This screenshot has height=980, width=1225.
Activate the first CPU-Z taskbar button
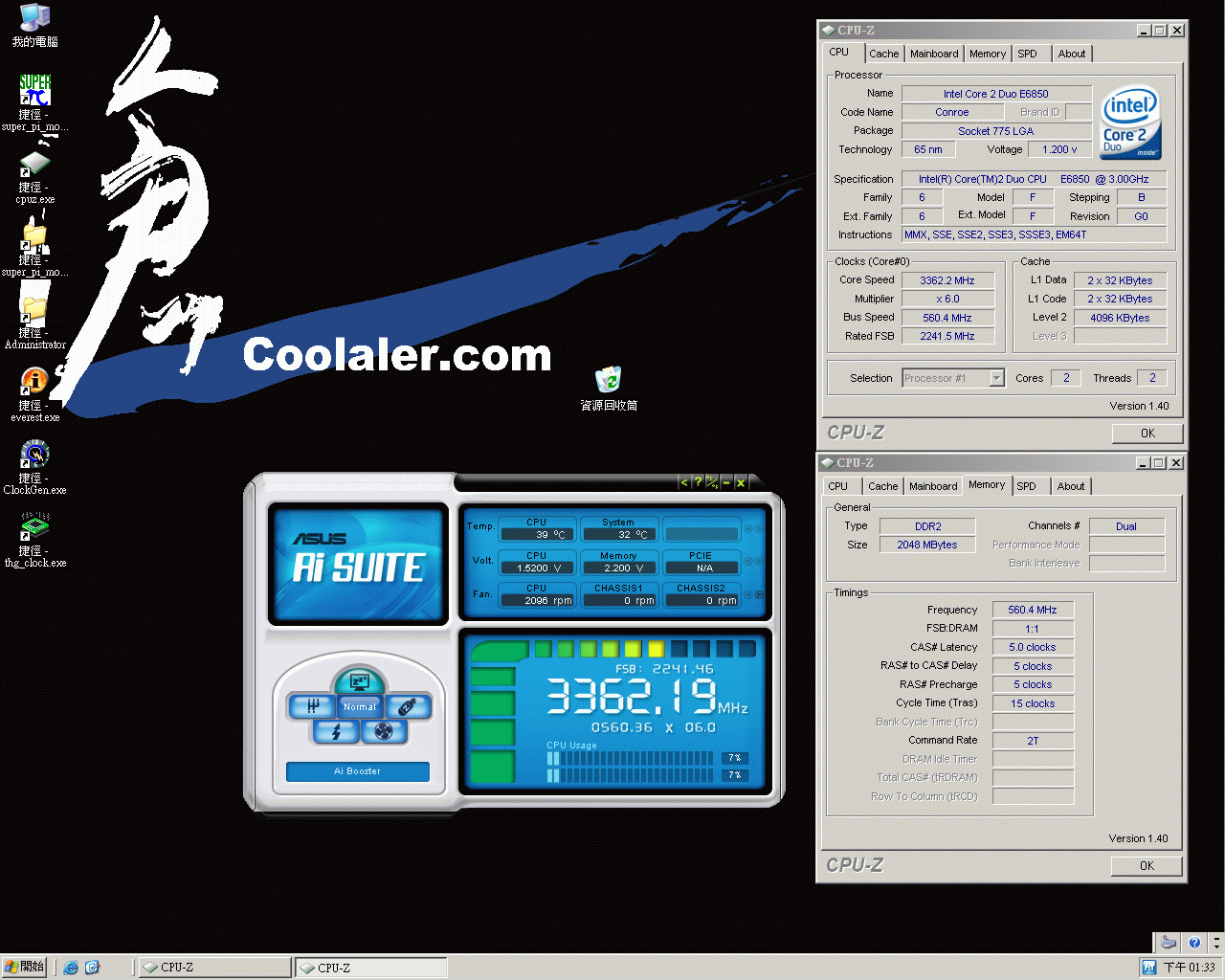tap(215, 968)
